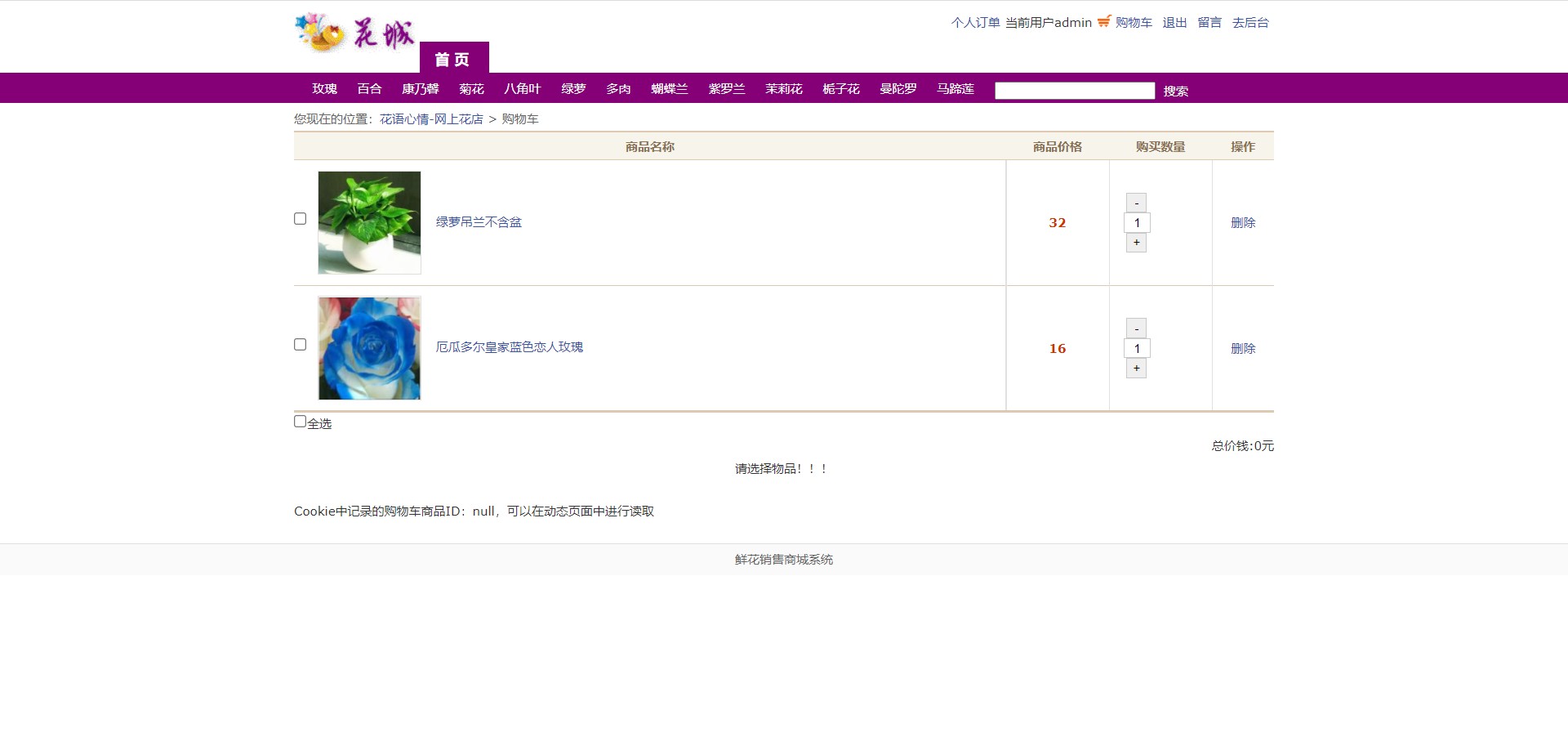This screenshot has width=1568, height=737.
Task: Click the 总价钱:0元 total text
Action: (1242, 446)
